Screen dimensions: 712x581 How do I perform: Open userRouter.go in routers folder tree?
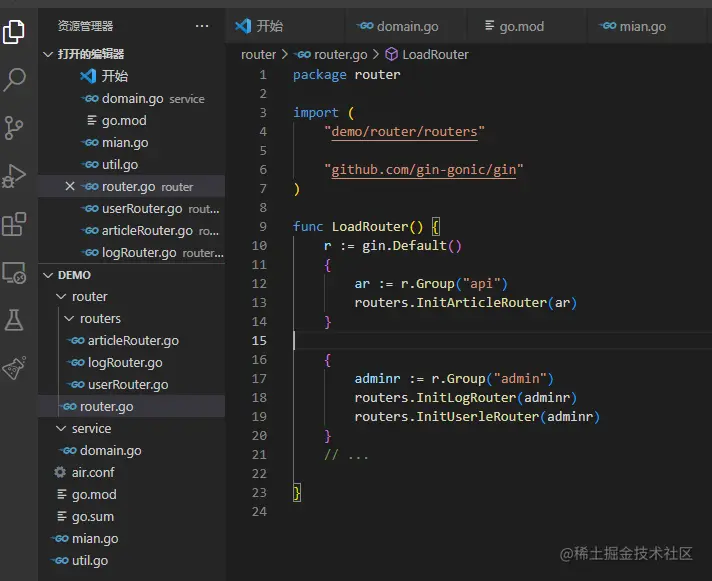pos(132,384)
